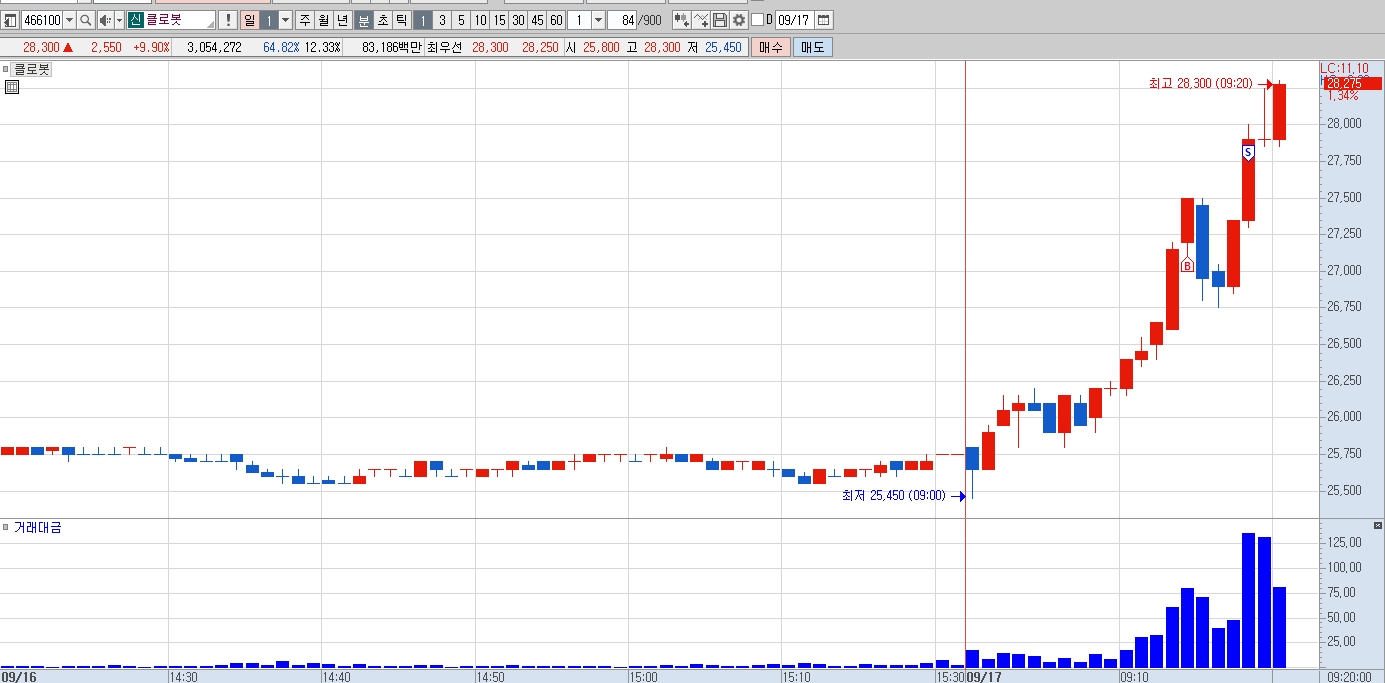Open the 일 period number dropdown arrow
Viewport: 1385px width, 683px height.
click(x=285, y=20)
